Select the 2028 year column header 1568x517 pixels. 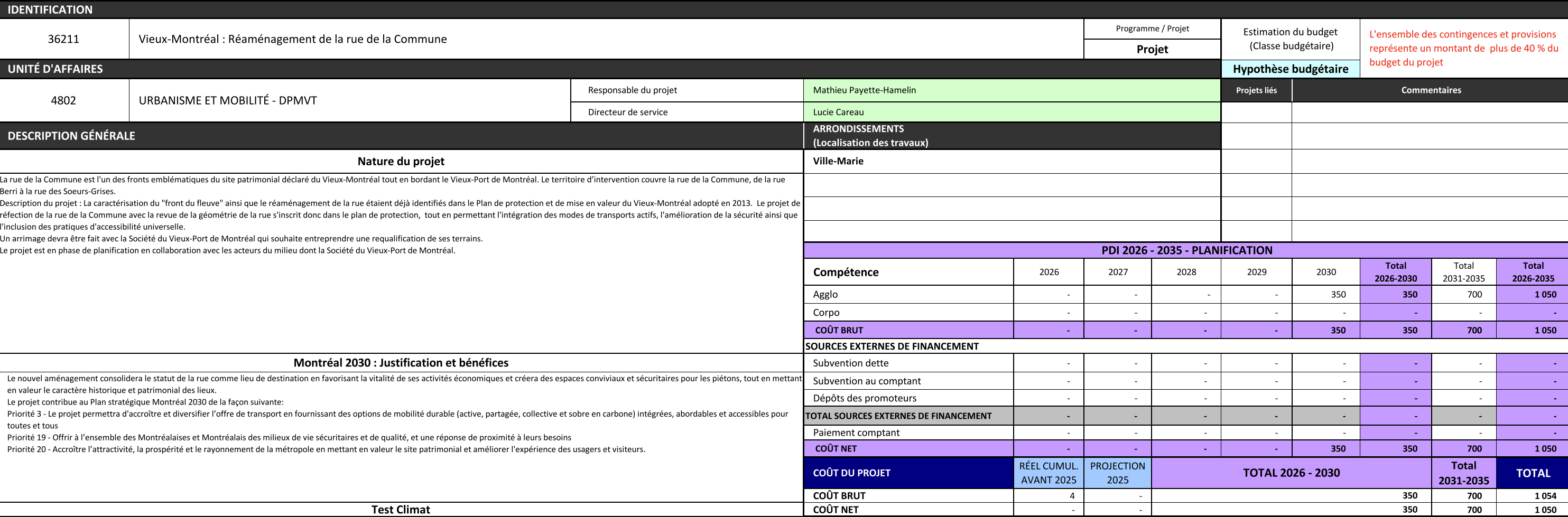[1186, 272]
